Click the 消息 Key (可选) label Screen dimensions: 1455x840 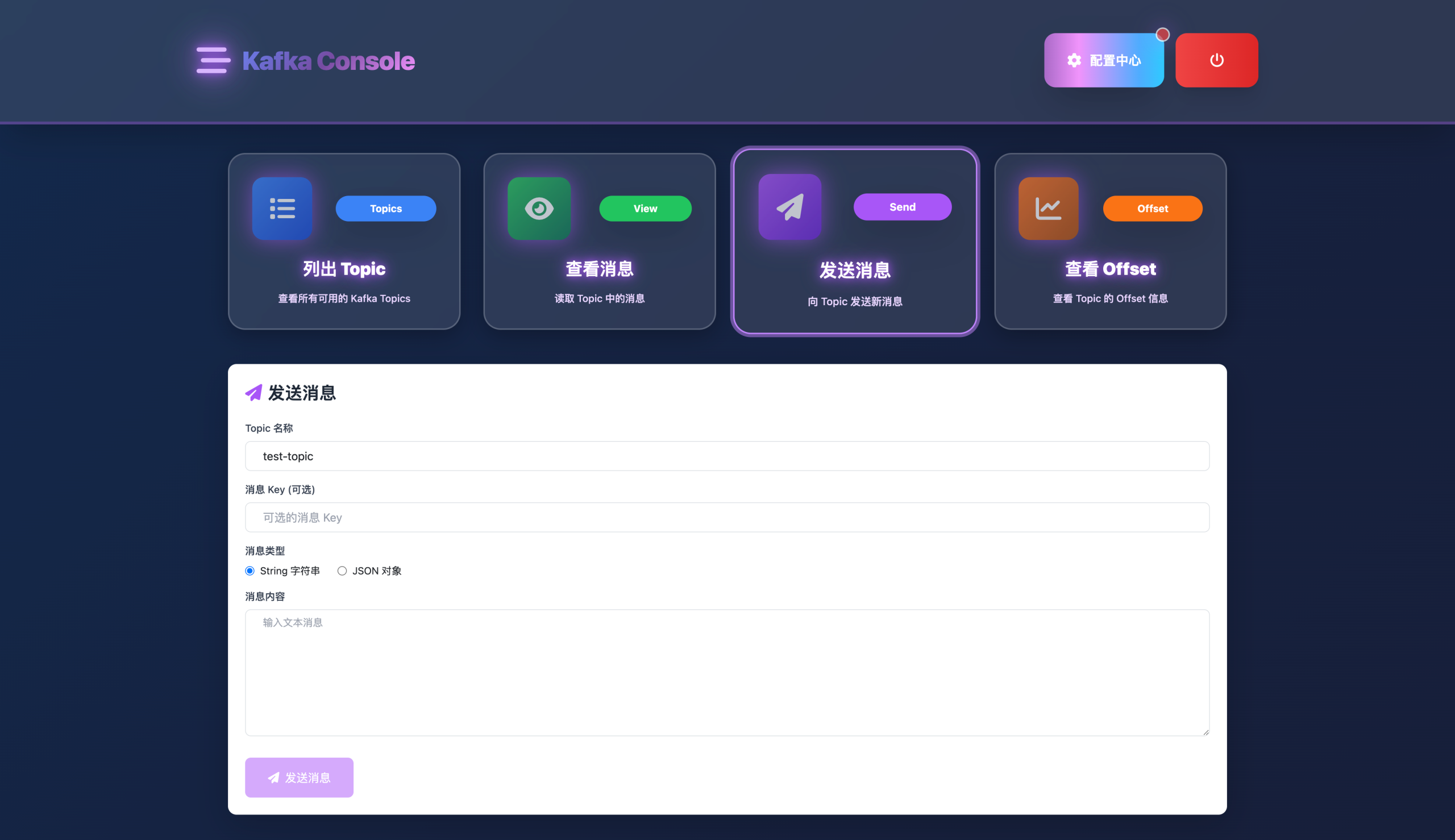(x=280, y=489)
